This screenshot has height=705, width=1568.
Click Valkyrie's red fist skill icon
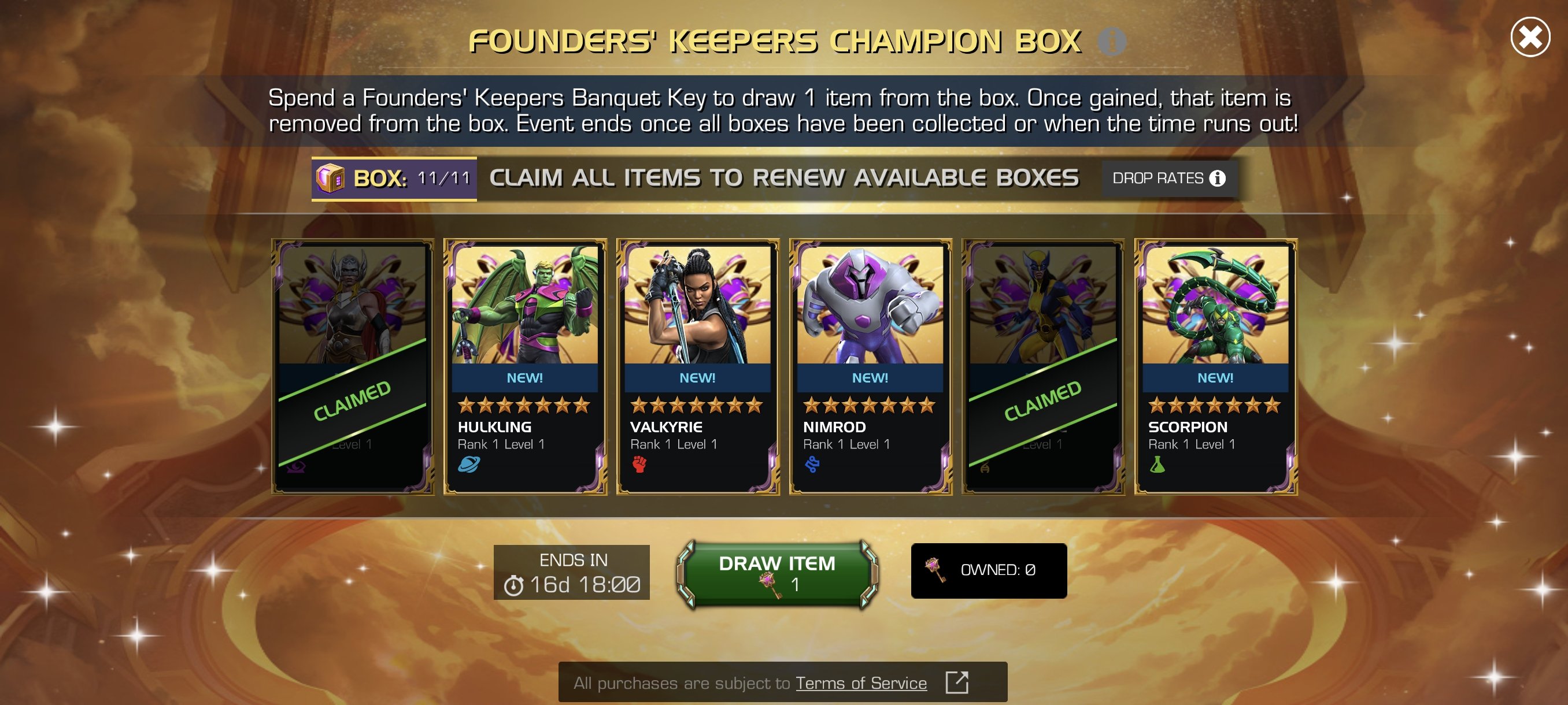pyautogui.click(x=638, y=465)
